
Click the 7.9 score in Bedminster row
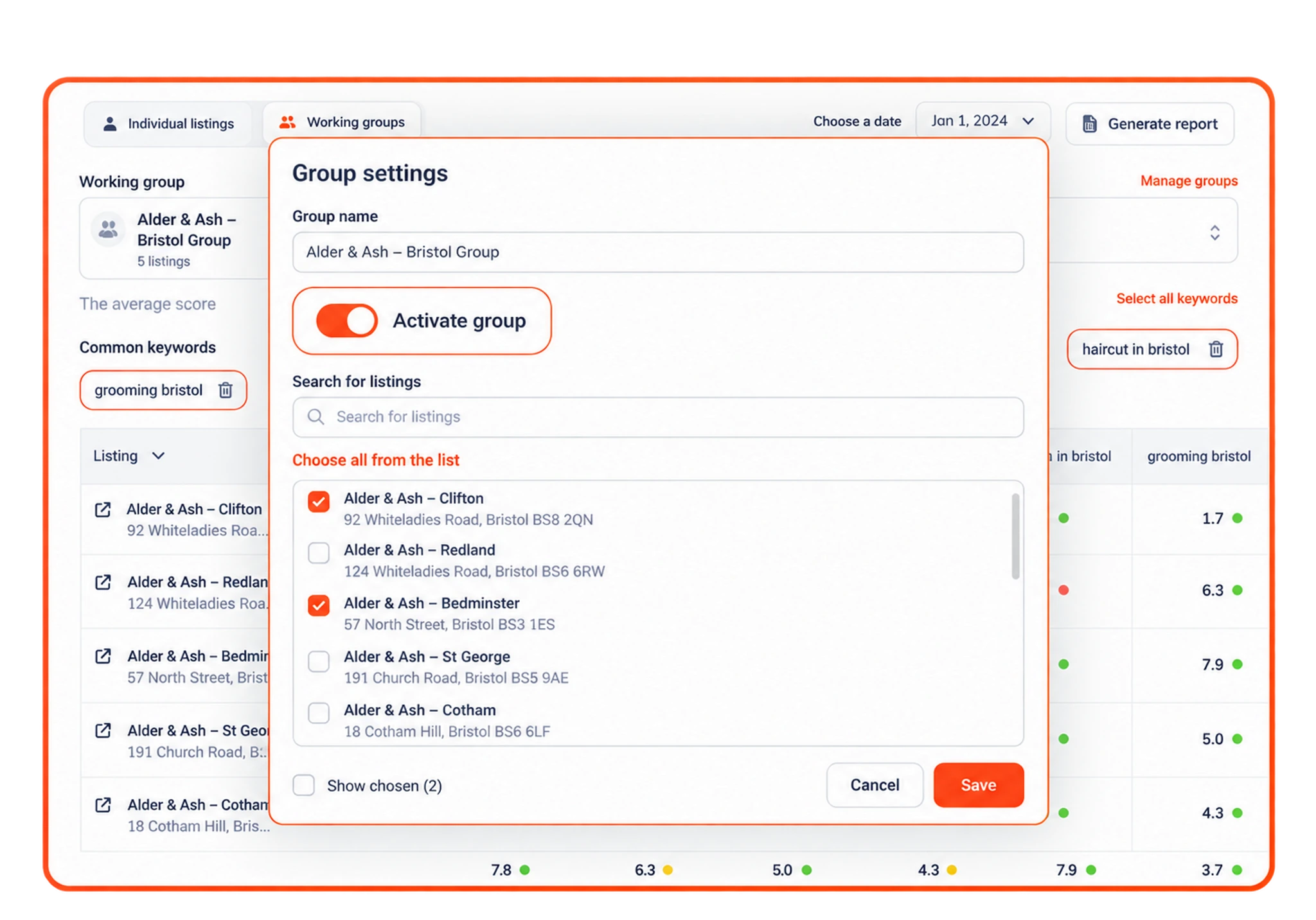(1213, 664)
